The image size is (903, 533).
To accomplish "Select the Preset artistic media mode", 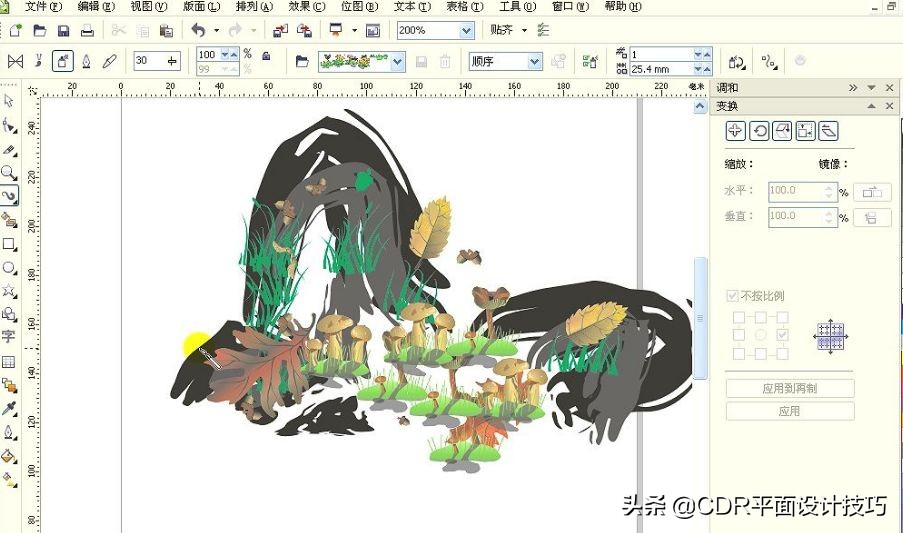I will coord(15,61).
